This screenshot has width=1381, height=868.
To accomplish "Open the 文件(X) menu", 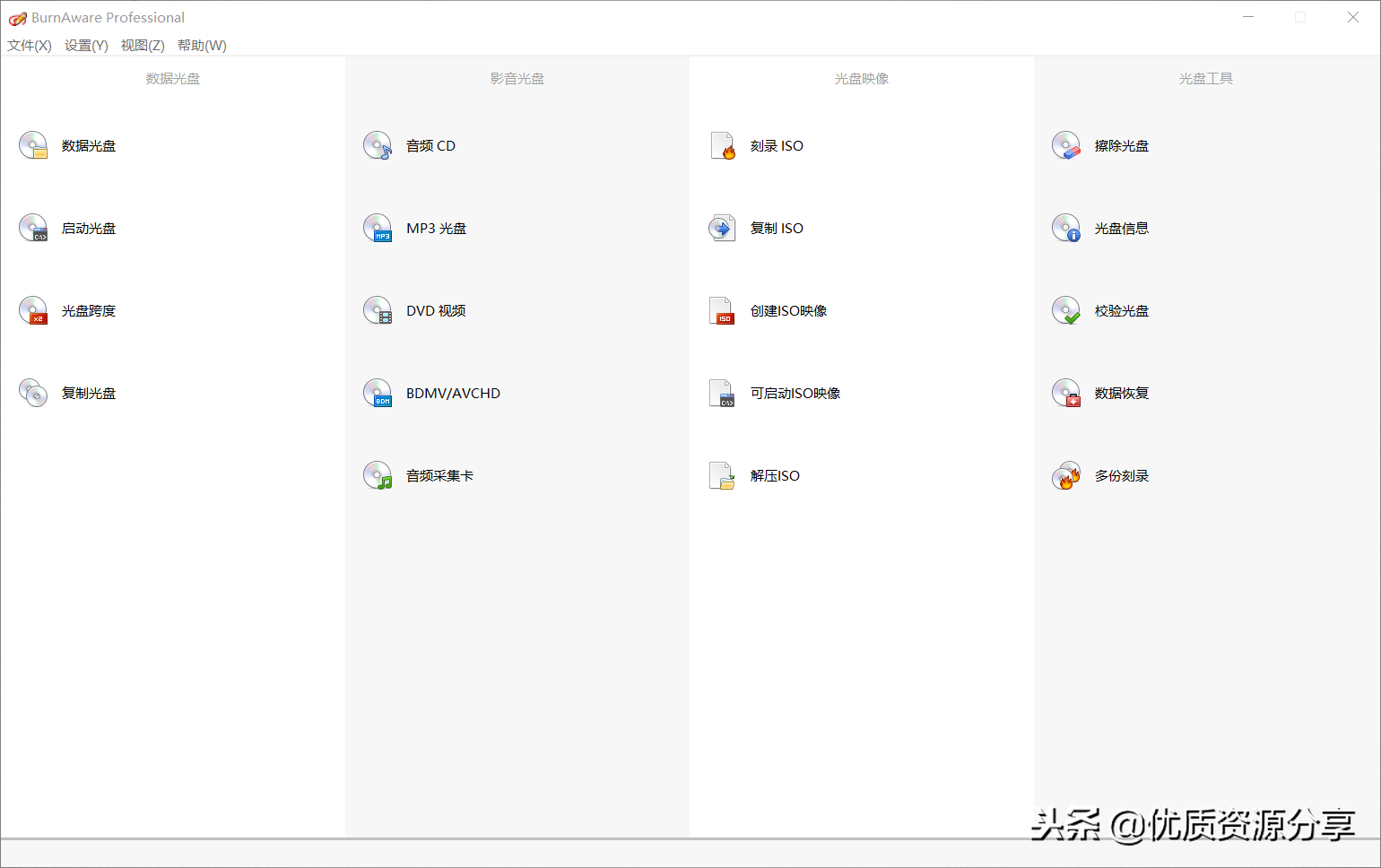I will tap(30, 46).
